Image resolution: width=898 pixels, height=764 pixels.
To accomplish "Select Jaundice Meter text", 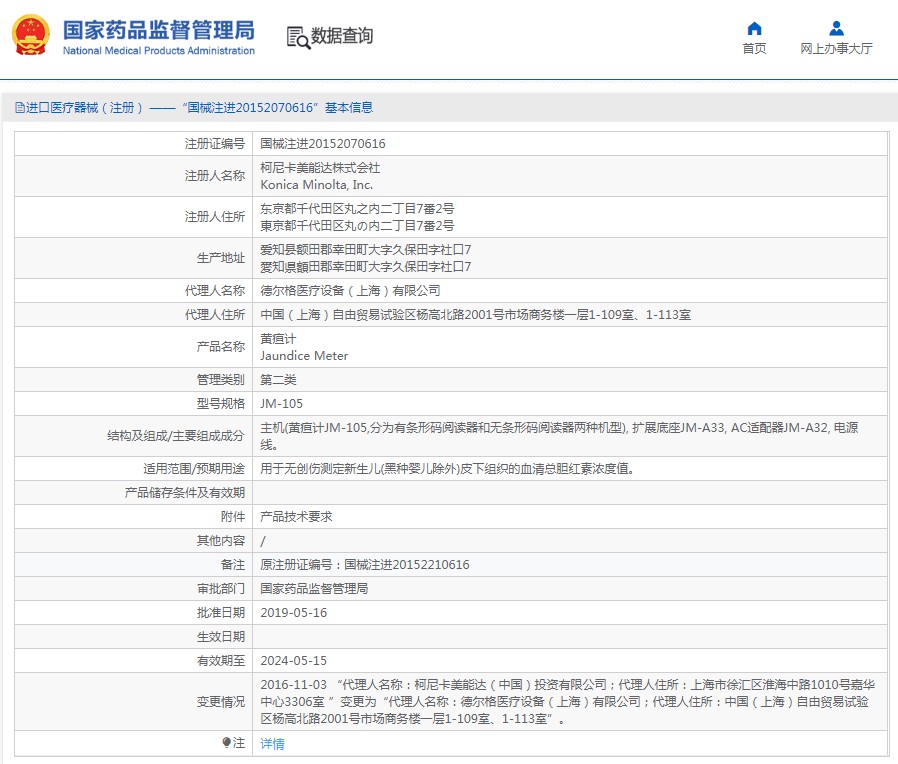I will tap(304, 356).
